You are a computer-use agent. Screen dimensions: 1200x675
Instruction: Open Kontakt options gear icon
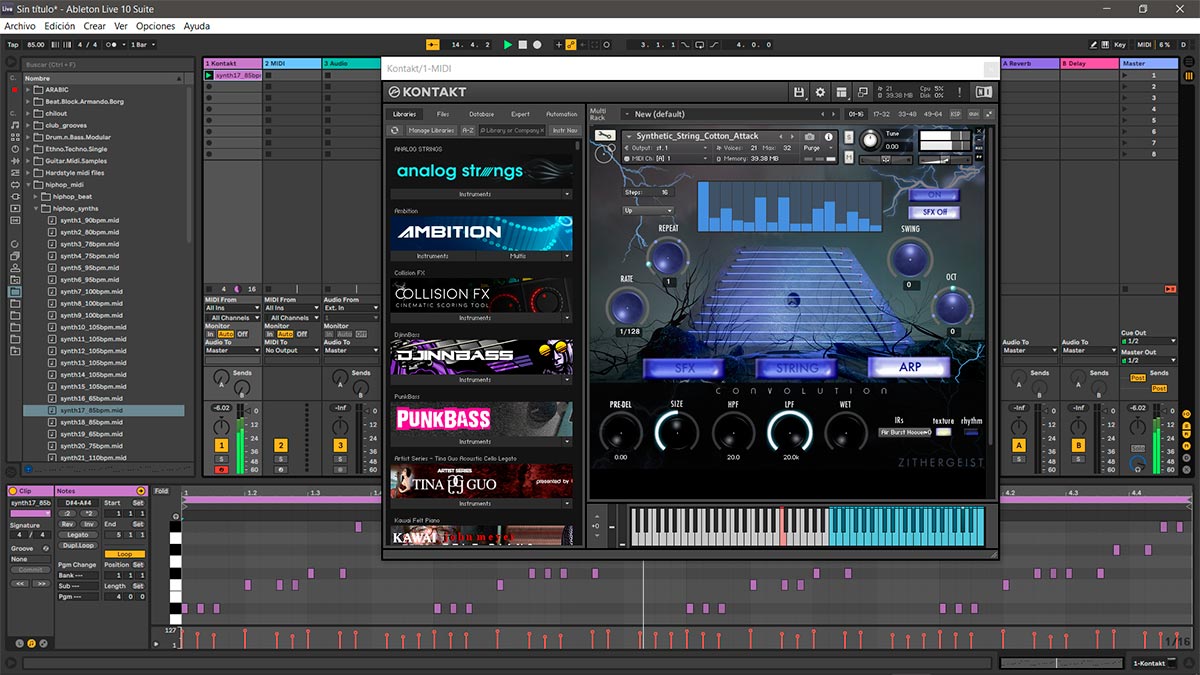(x=821, y=92)
